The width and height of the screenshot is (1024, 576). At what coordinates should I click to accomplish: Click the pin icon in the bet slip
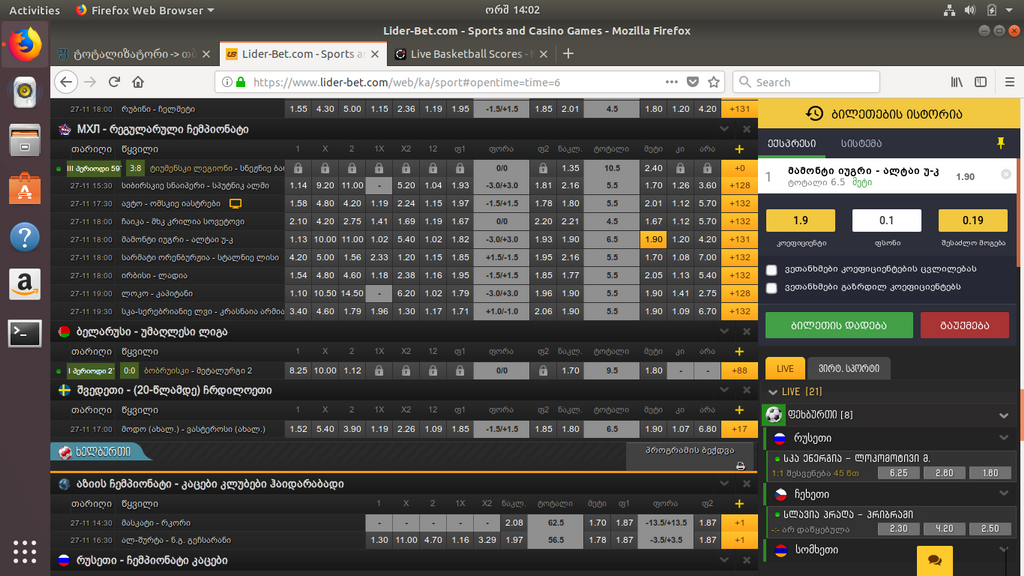coord(1000,143)
